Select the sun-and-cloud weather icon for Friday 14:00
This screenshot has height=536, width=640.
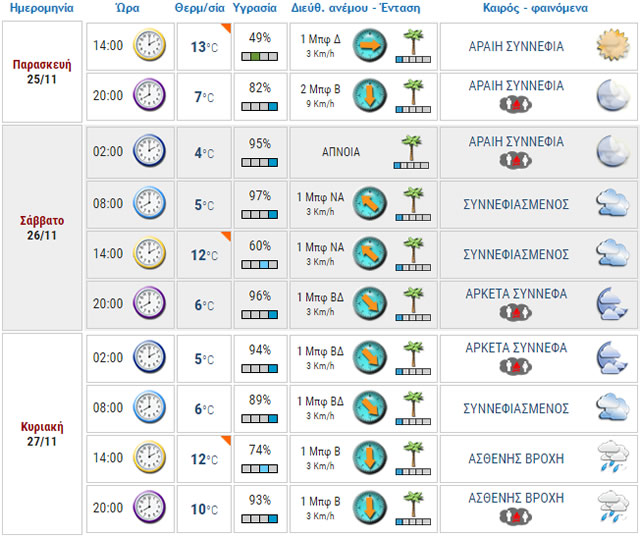[609, 46]
